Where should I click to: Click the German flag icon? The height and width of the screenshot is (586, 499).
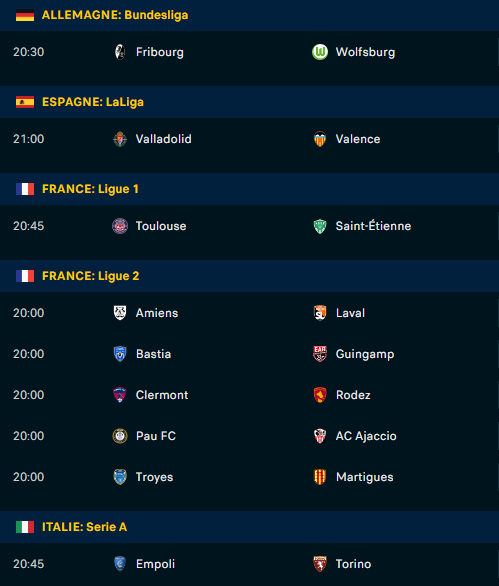(25, 15)
